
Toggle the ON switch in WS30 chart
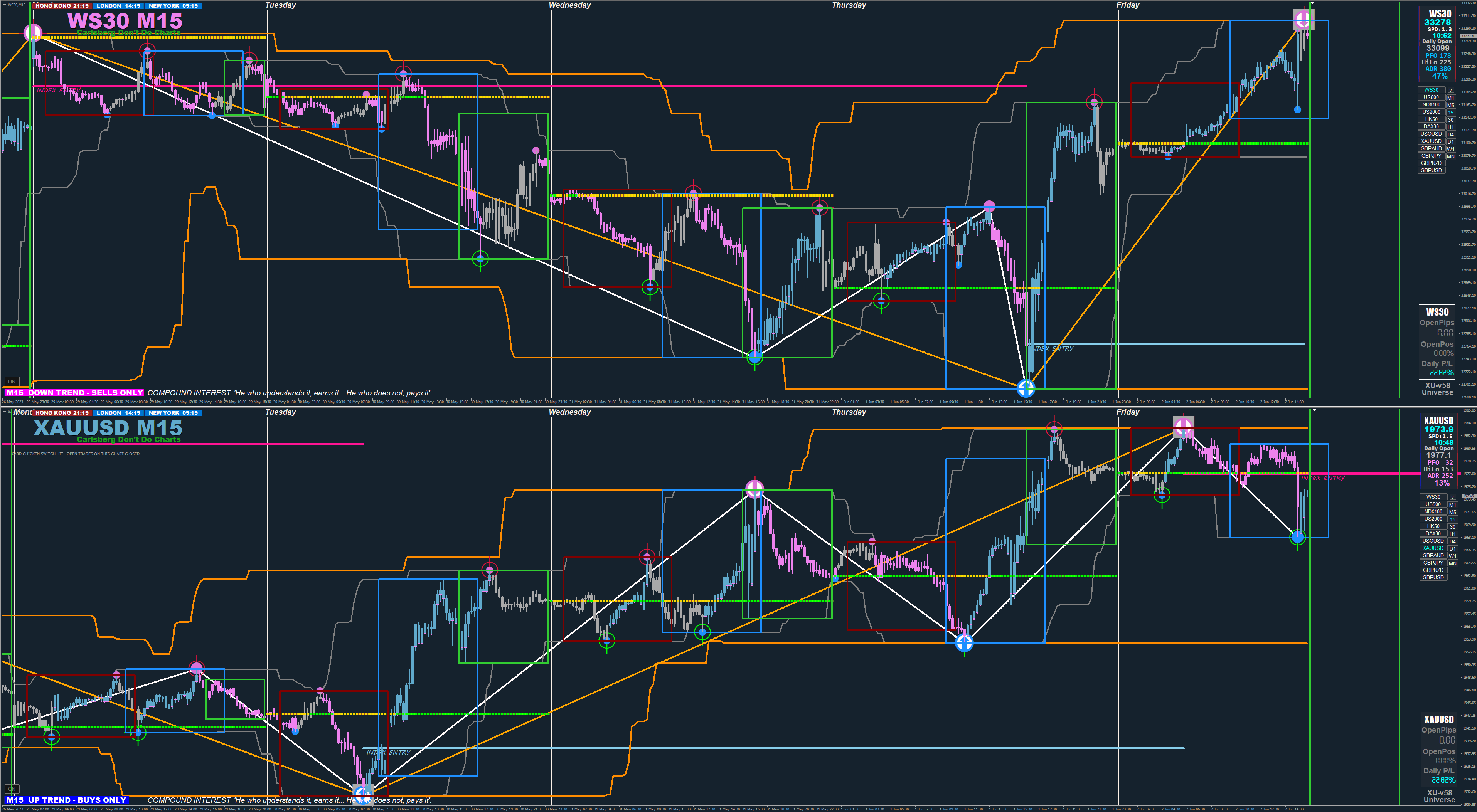tap(12, 382)
